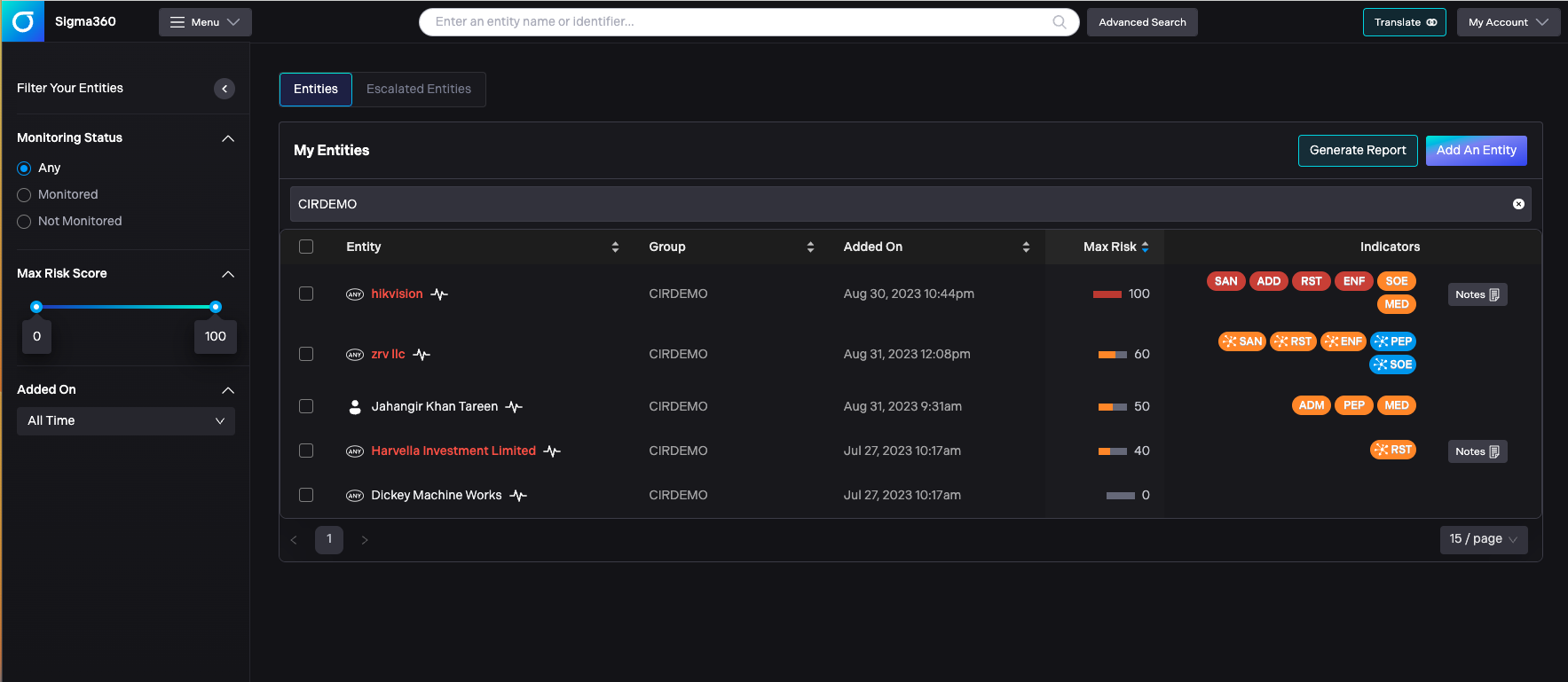Image resolution: width=1568 pixels, height=682 pixels.
Task: Toggle the select-all header checkbox
Action: click(x=306, y=247)
